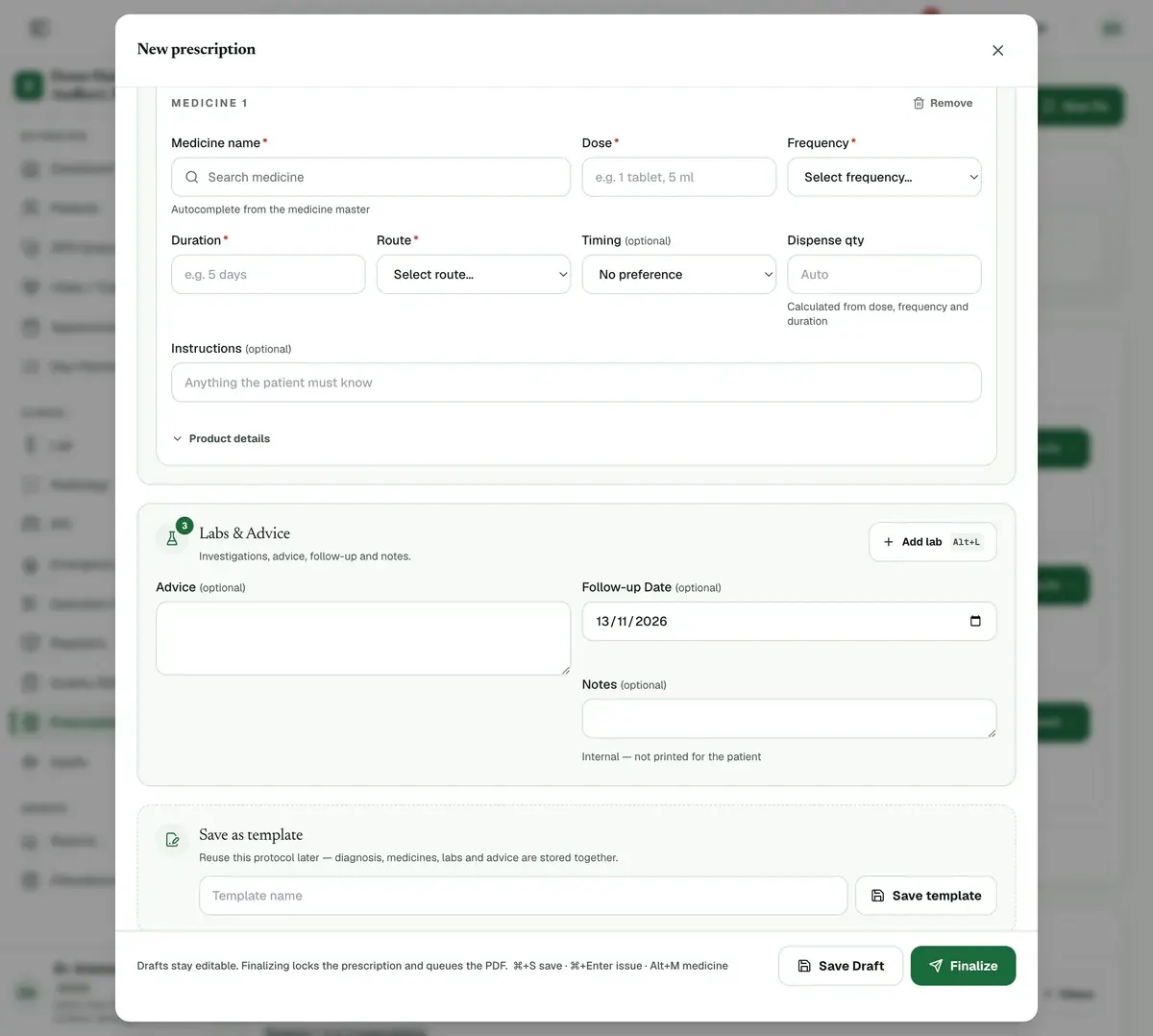
Task: Expand Product details section
Action: [221, 438]
